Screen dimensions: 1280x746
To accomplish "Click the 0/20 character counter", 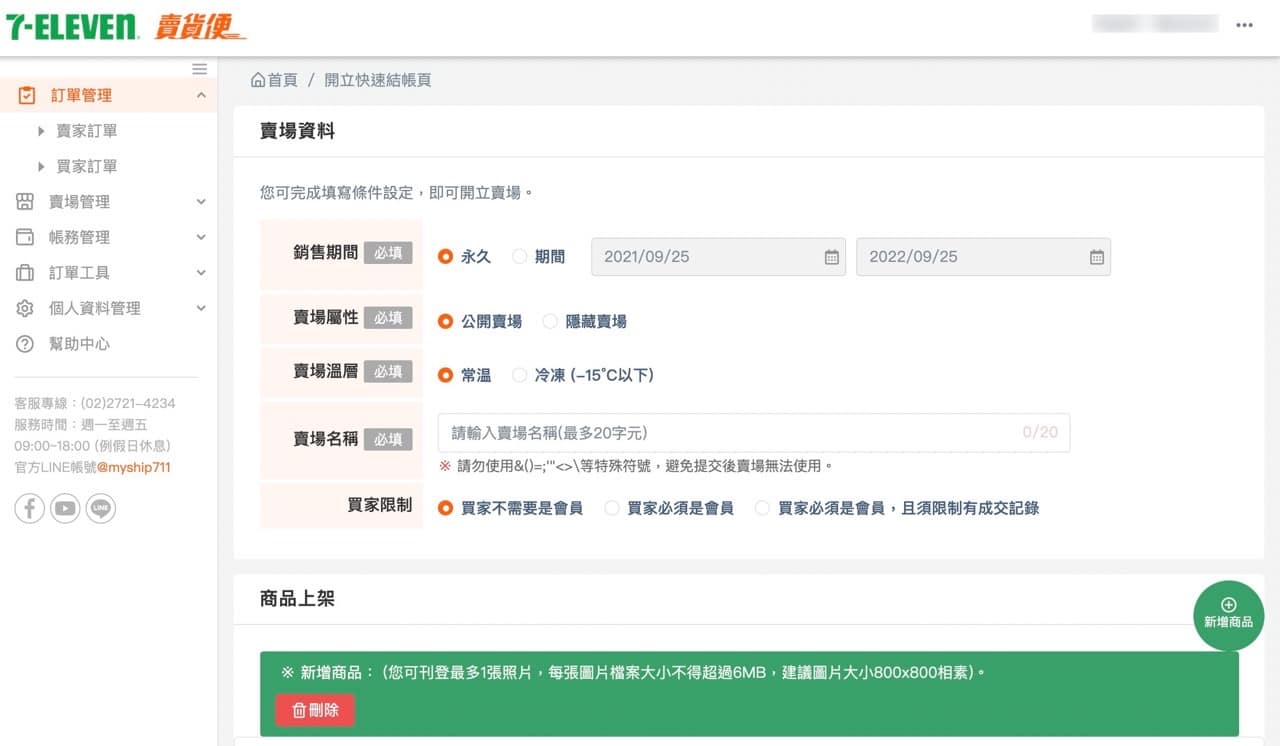I will coord(1040,433).
